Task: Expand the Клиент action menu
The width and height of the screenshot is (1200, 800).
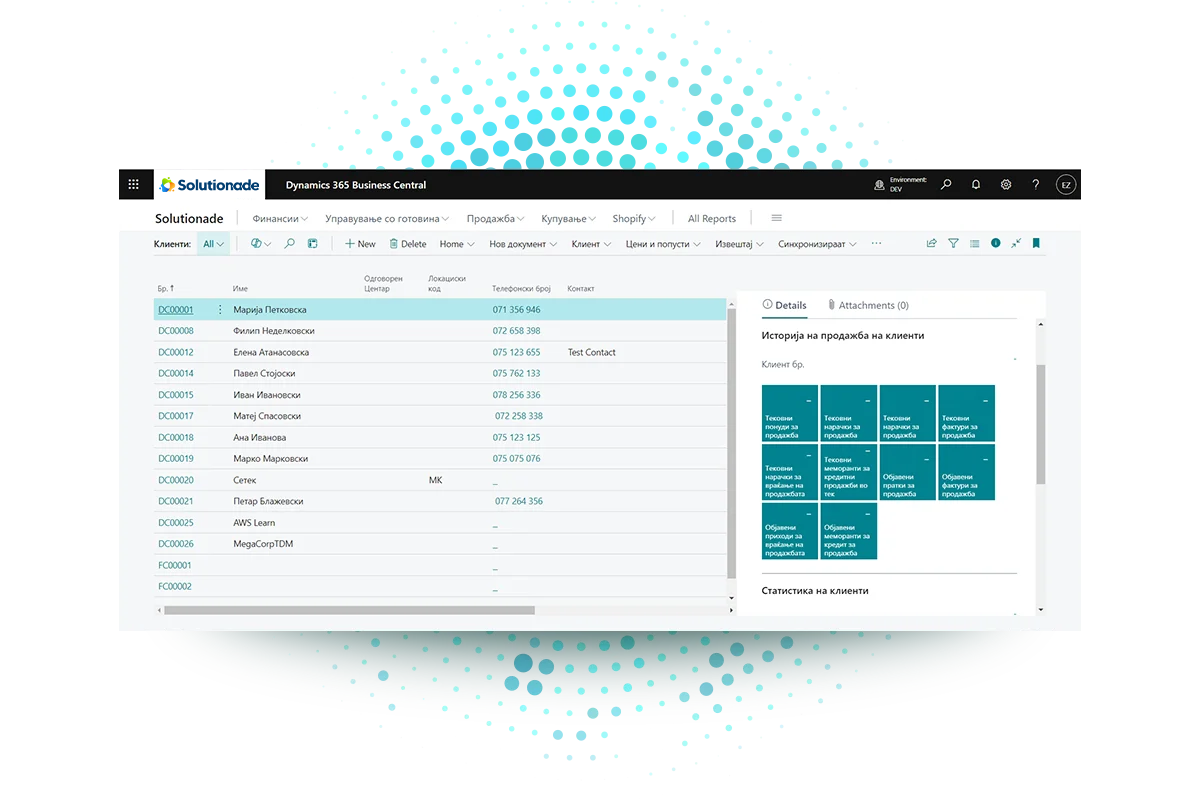Action: pos(592,243)
